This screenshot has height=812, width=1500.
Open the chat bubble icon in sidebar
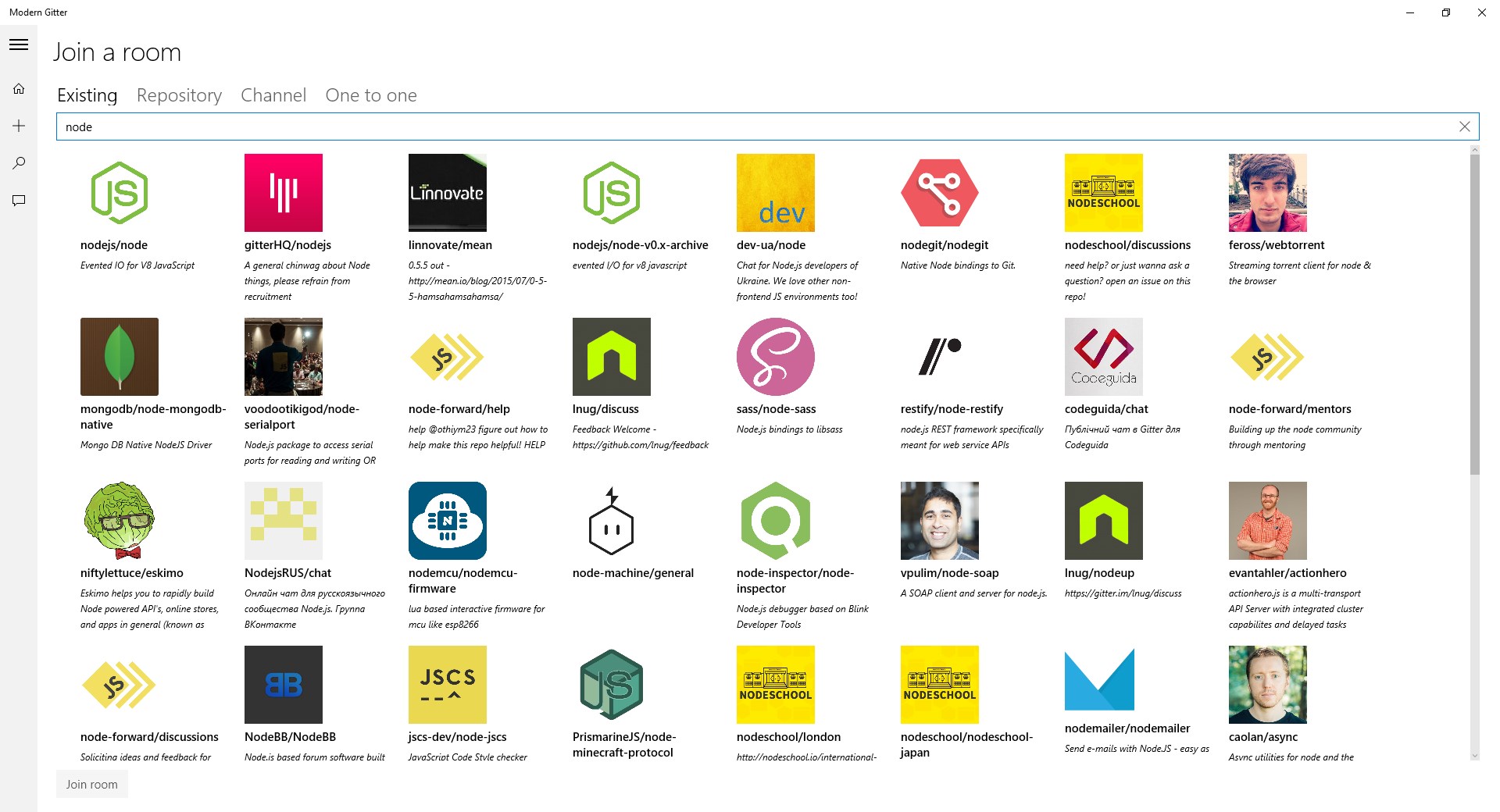point(19,201)
